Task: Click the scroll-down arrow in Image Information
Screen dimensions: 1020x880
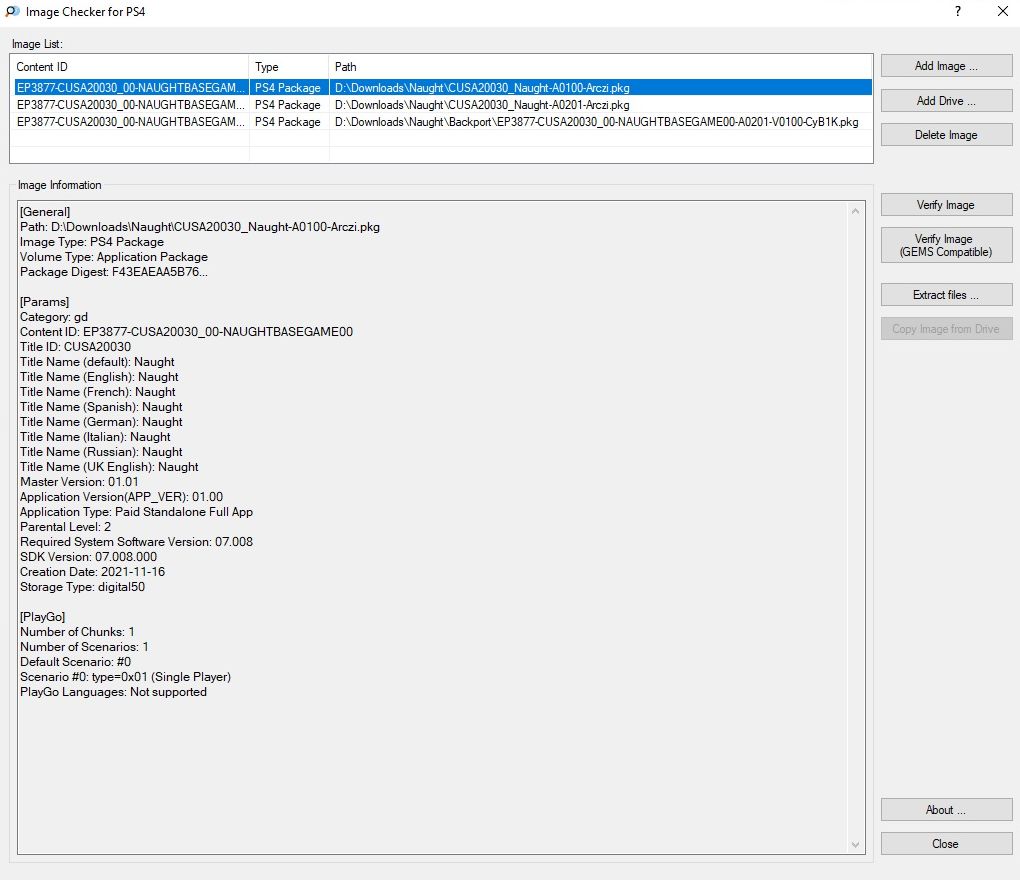Action: click(855, 845)
